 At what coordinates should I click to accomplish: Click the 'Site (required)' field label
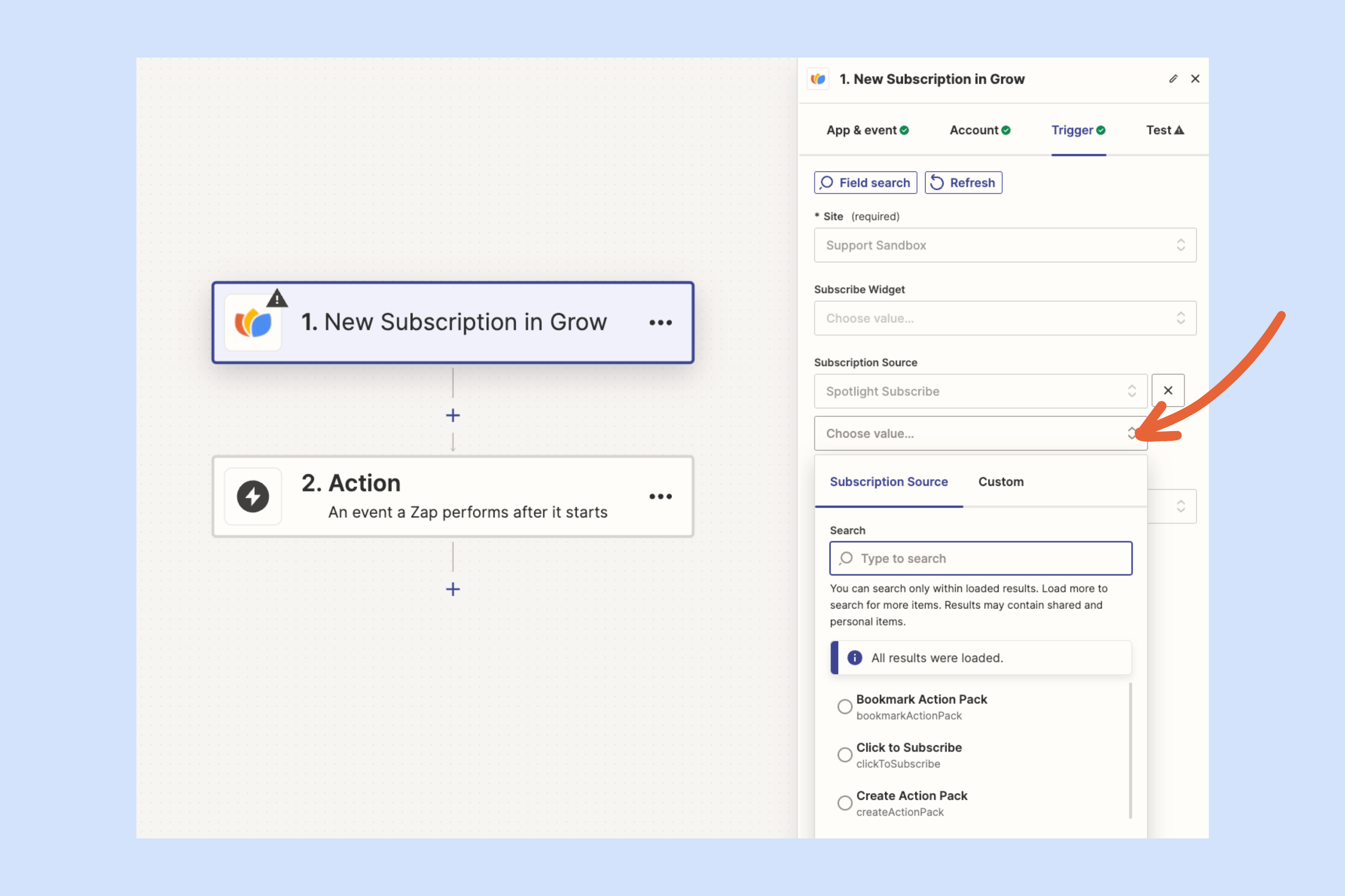[x=857, y=216]
